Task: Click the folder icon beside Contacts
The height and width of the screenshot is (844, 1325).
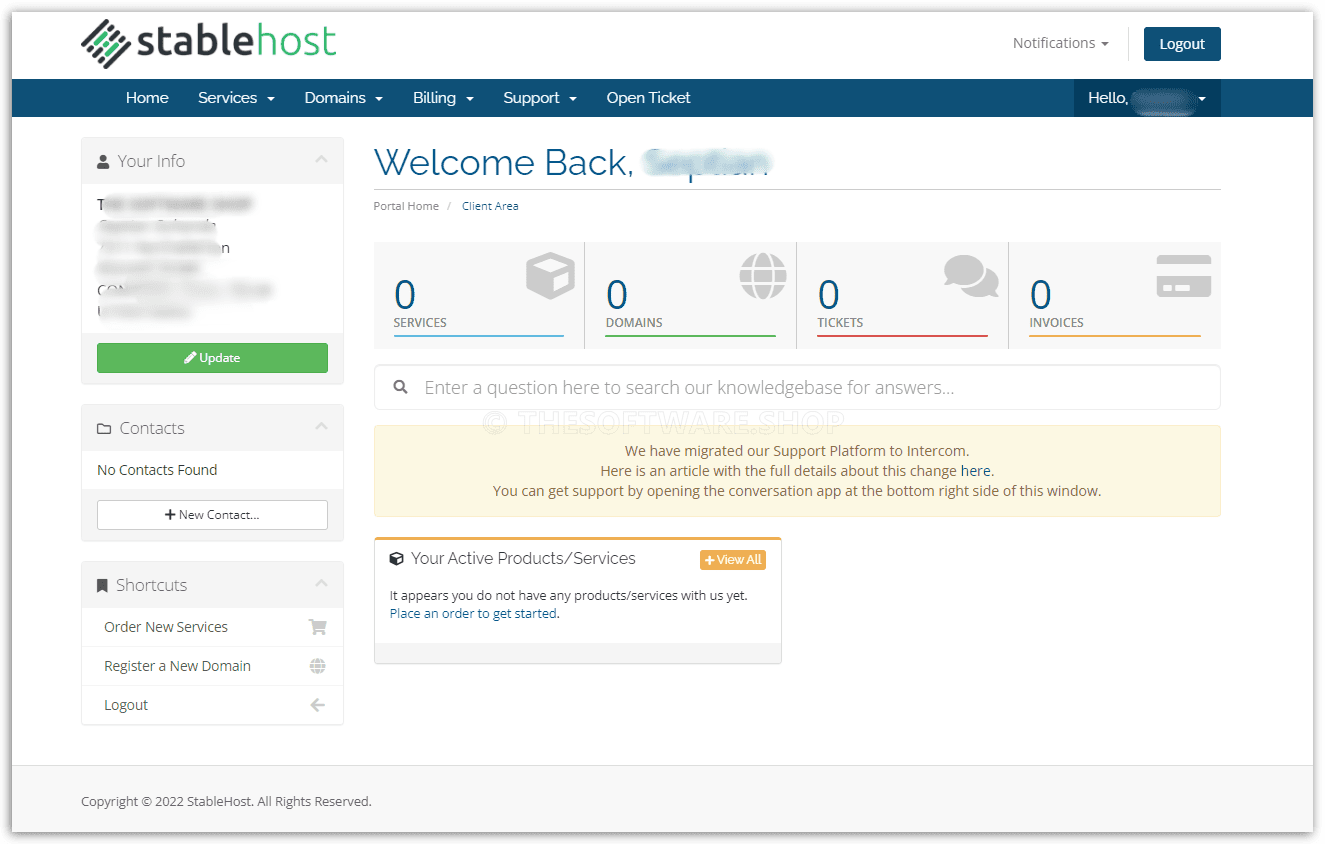Action: point(104,428)
